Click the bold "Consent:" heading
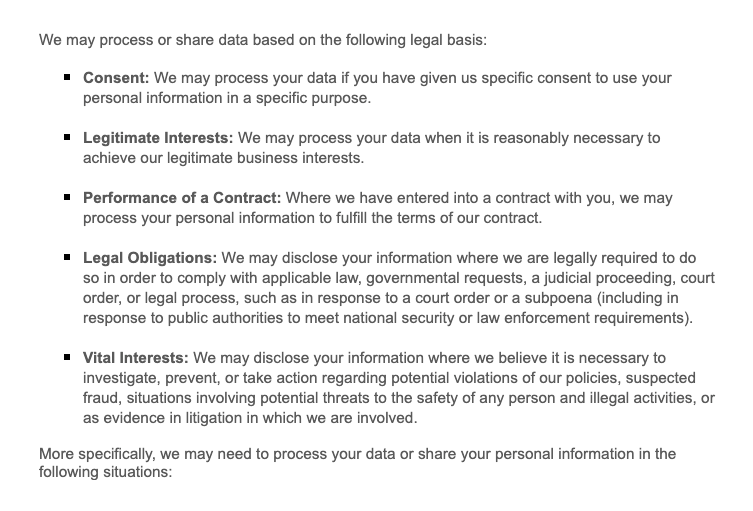The width and height of the screenshot is (753, 511). [116, 78]
